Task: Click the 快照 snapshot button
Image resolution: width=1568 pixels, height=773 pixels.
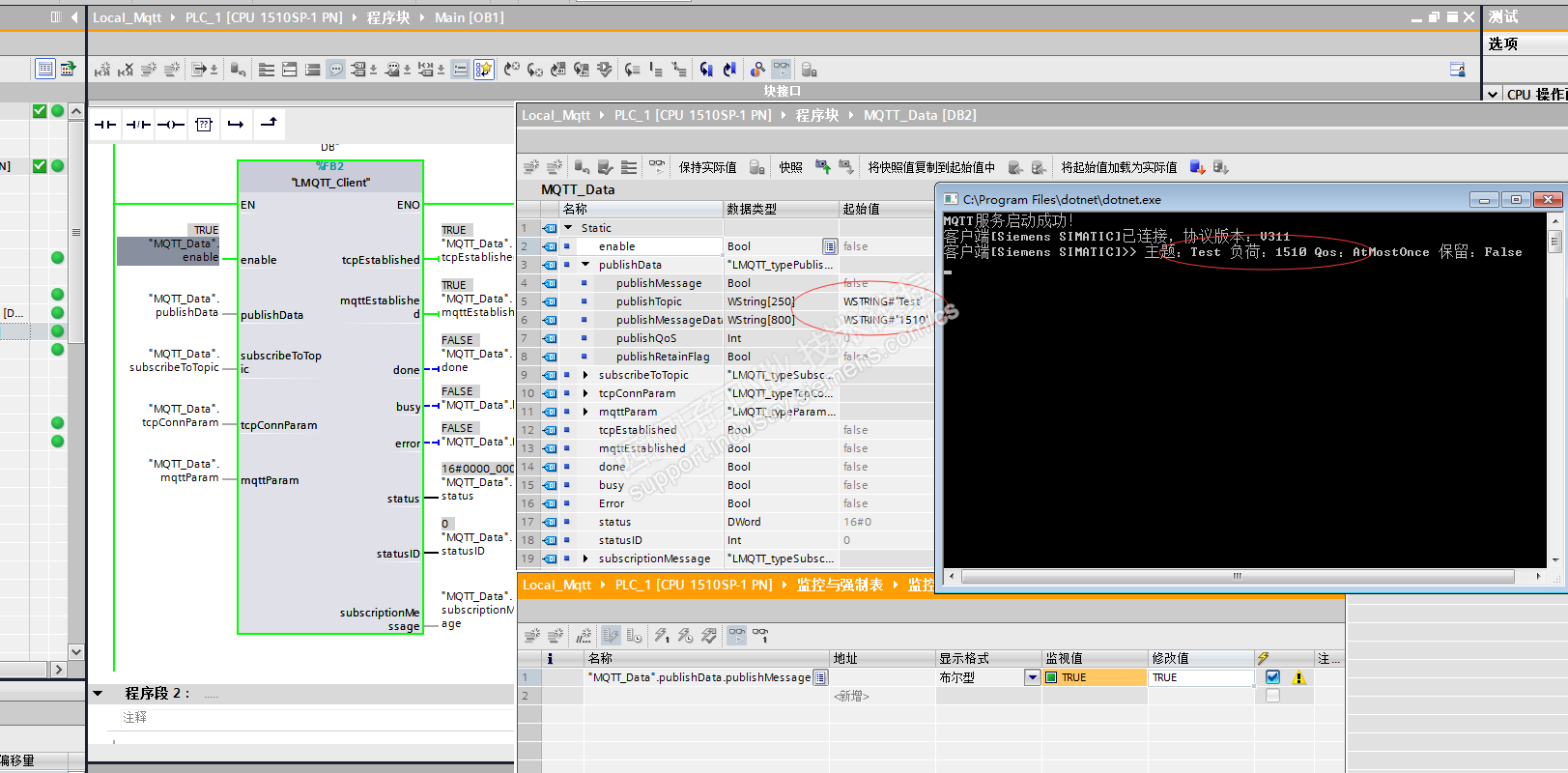Action: pos(790,167)
